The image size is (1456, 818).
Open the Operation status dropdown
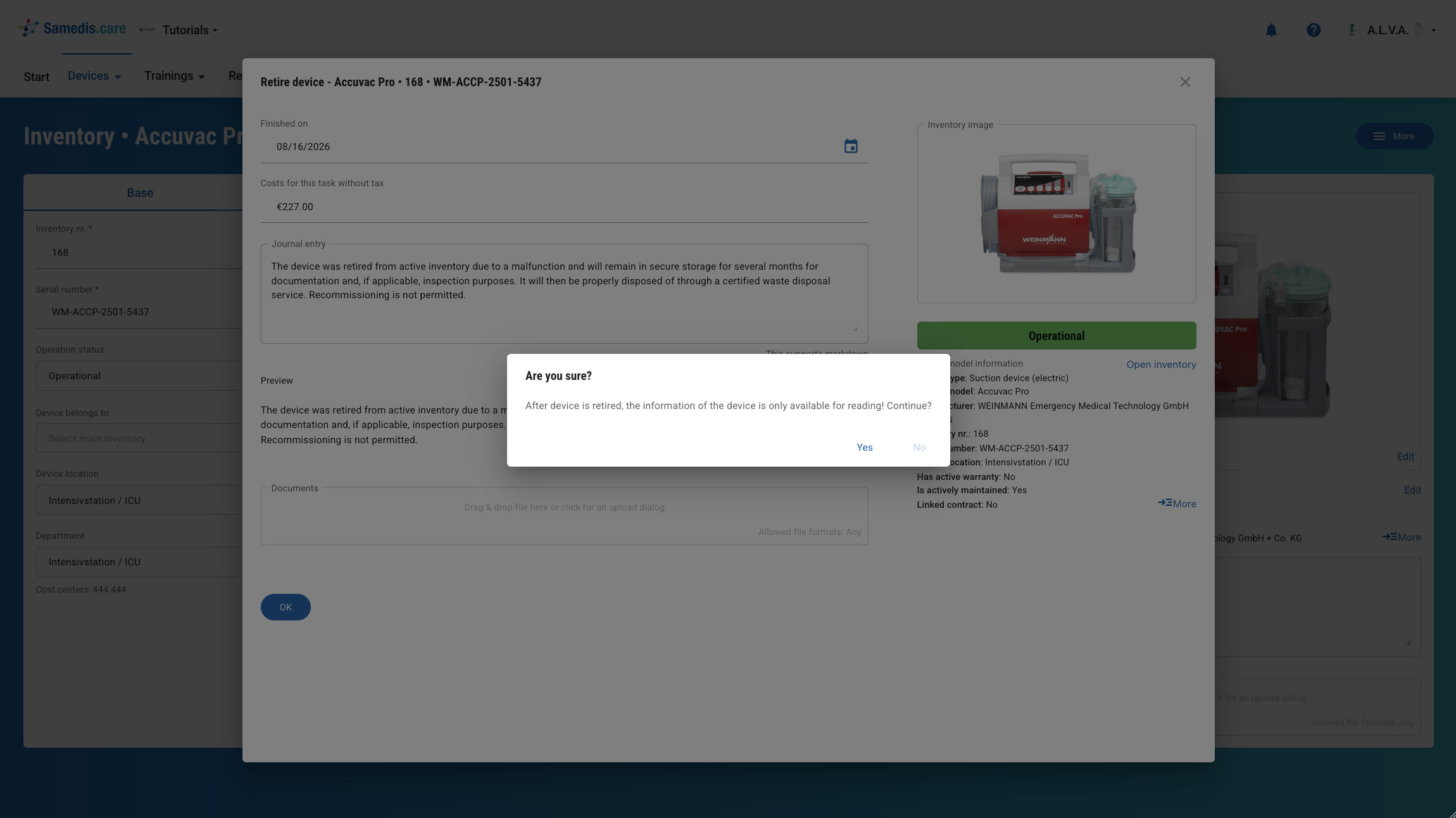pos(139,376)
